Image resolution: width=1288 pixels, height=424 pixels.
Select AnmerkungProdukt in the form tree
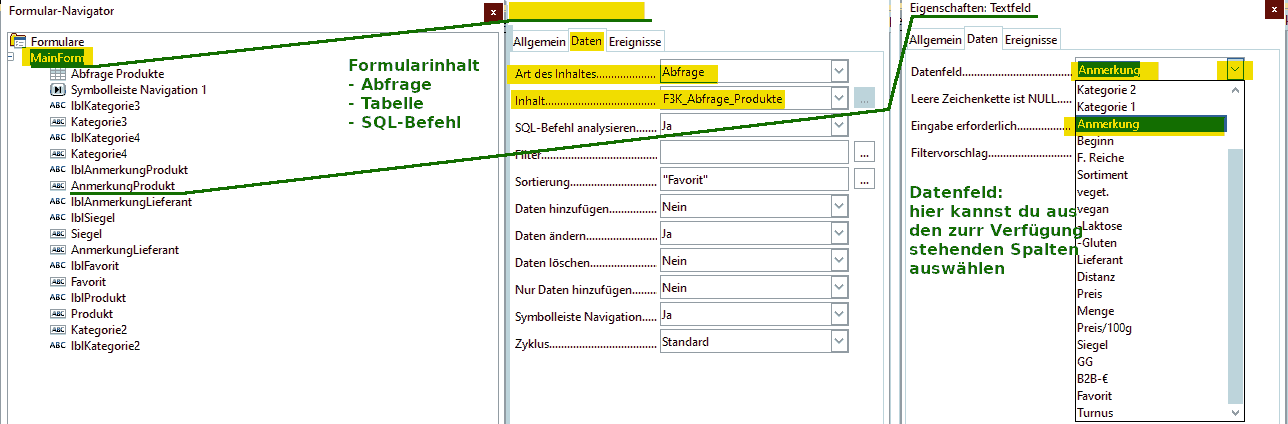tap(123, 186)
